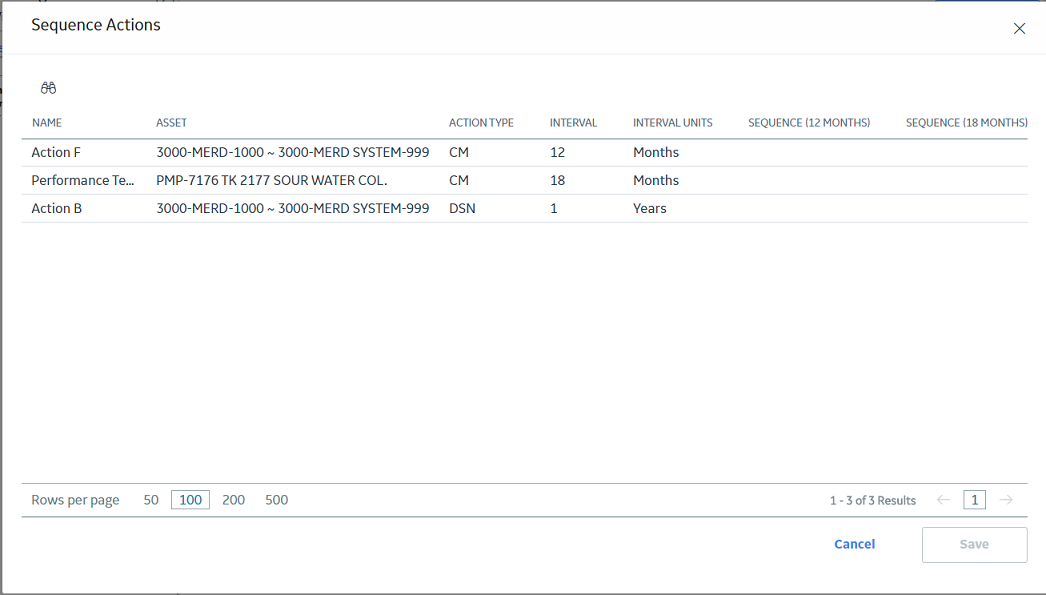Sort by the INTERVAL column header
This screenshot has height=595, width=1046.
click(573, 123)
